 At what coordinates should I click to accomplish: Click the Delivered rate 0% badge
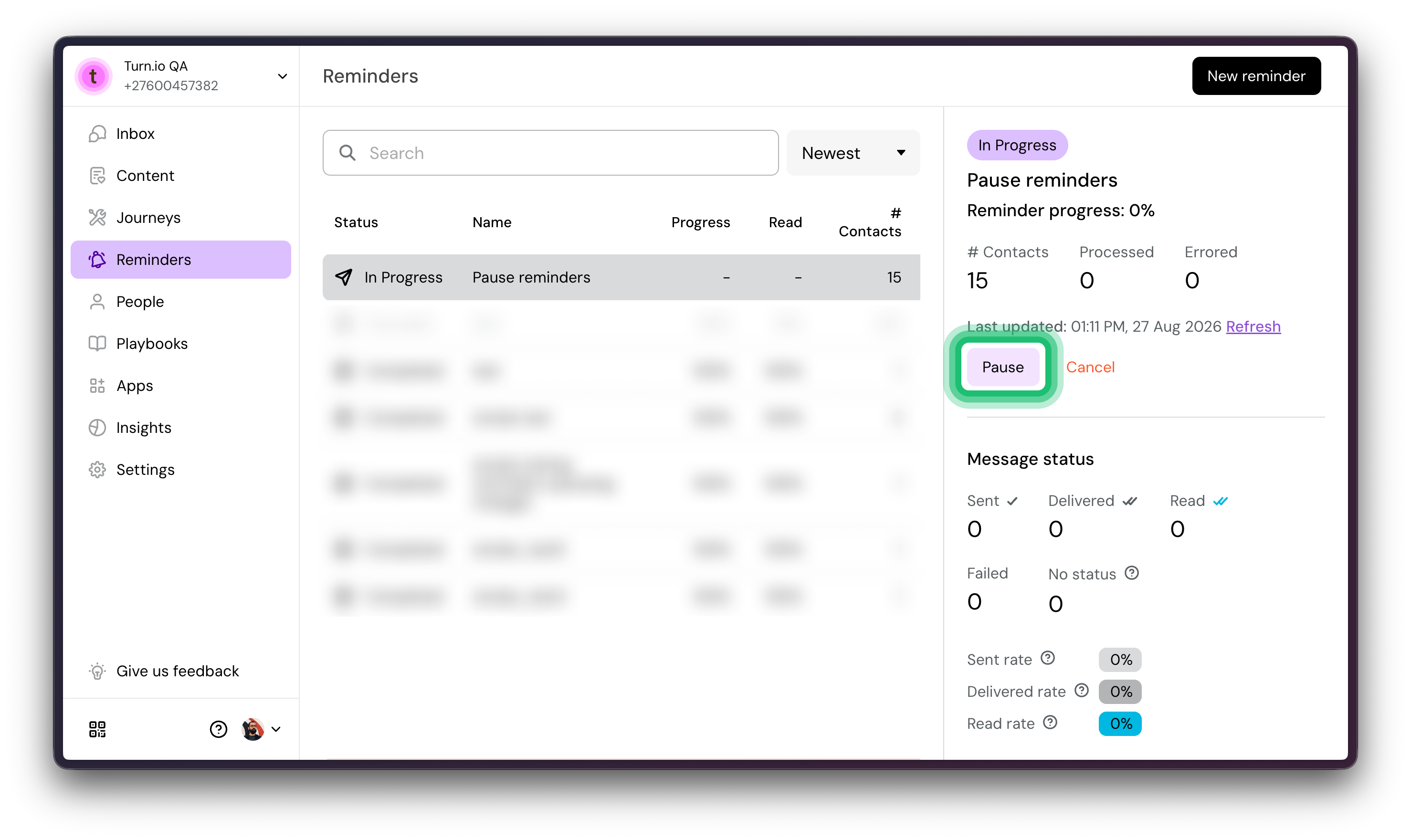(x=1120, y=692)
